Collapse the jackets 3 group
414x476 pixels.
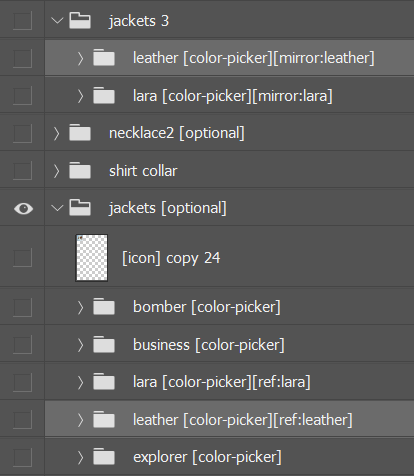57,21
